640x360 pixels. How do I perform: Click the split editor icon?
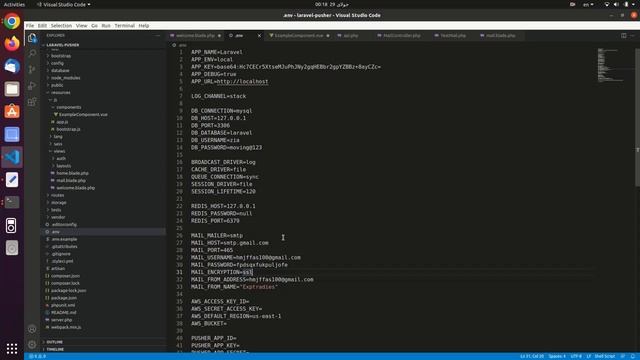[624, 36]
